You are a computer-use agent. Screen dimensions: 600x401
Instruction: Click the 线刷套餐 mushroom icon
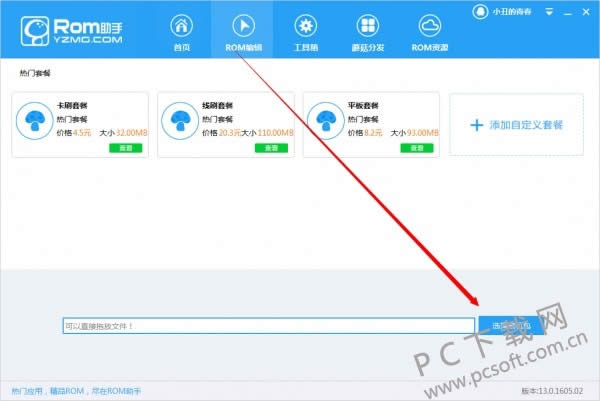coord(180,121)
